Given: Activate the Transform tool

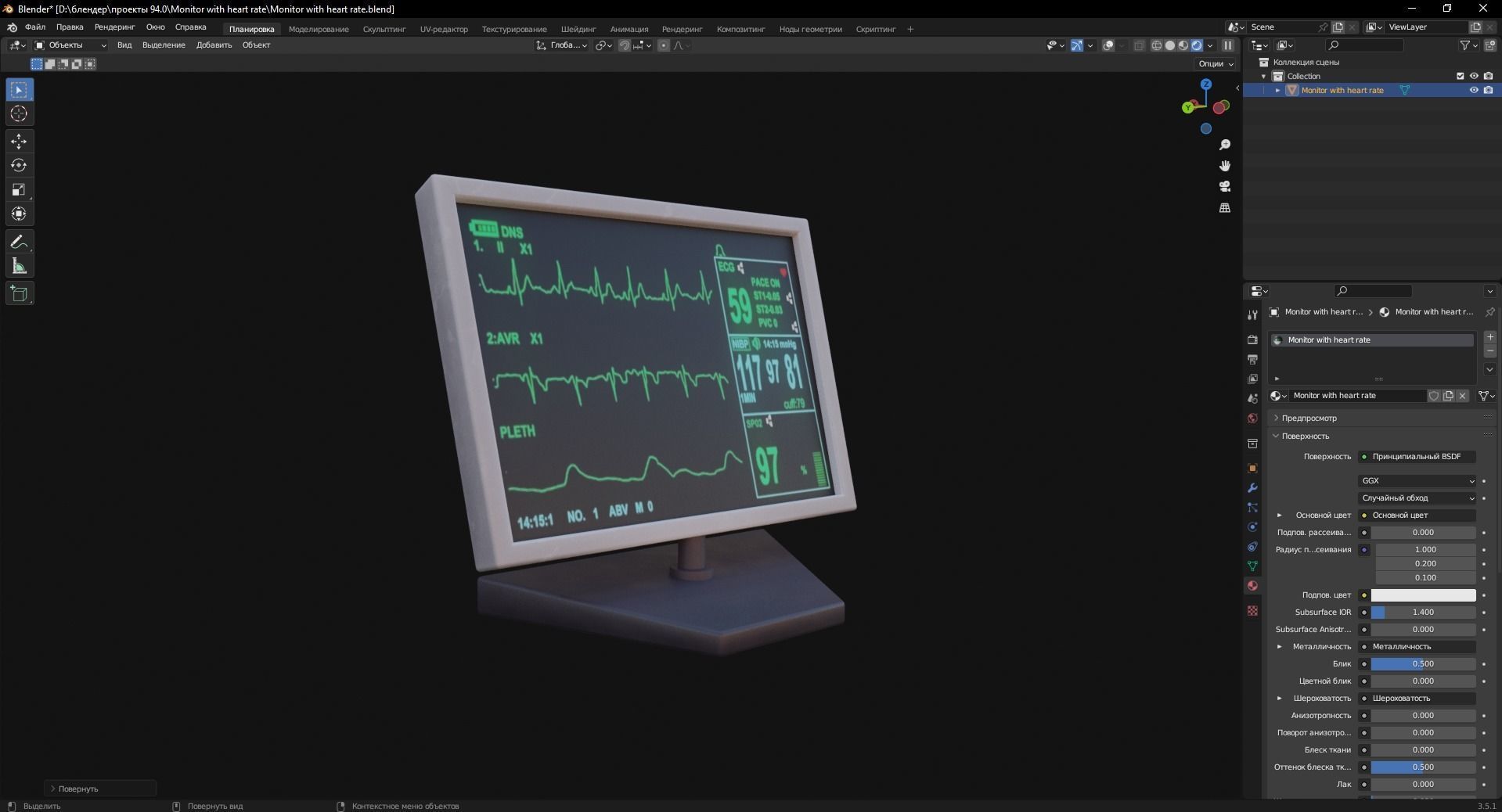Looking at the screenshot, I should (x=20, y=214).
